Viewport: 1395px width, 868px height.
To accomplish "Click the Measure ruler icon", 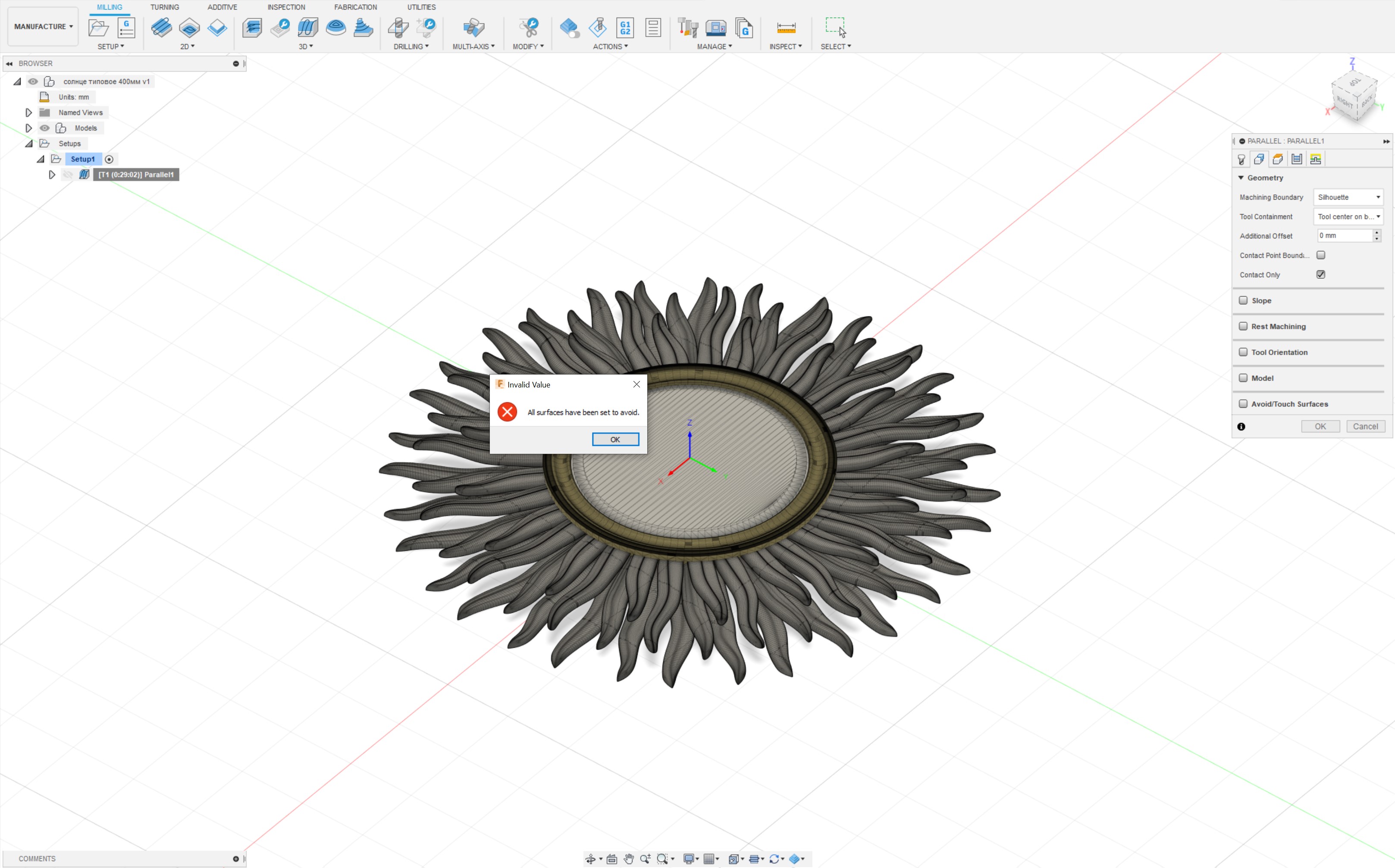I will 786,28.
